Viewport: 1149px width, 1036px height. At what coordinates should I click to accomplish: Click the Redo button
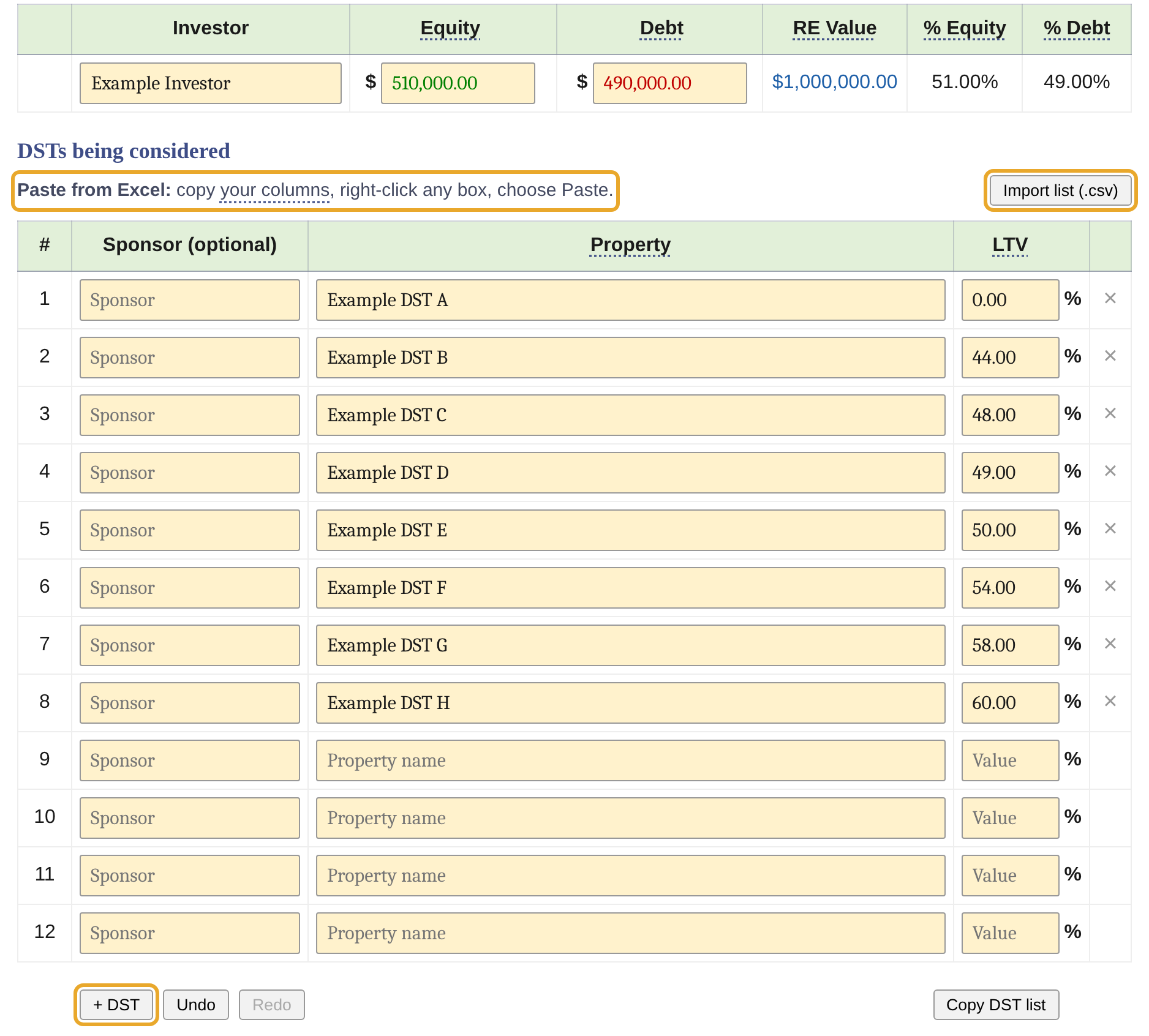pos(272,1005)
